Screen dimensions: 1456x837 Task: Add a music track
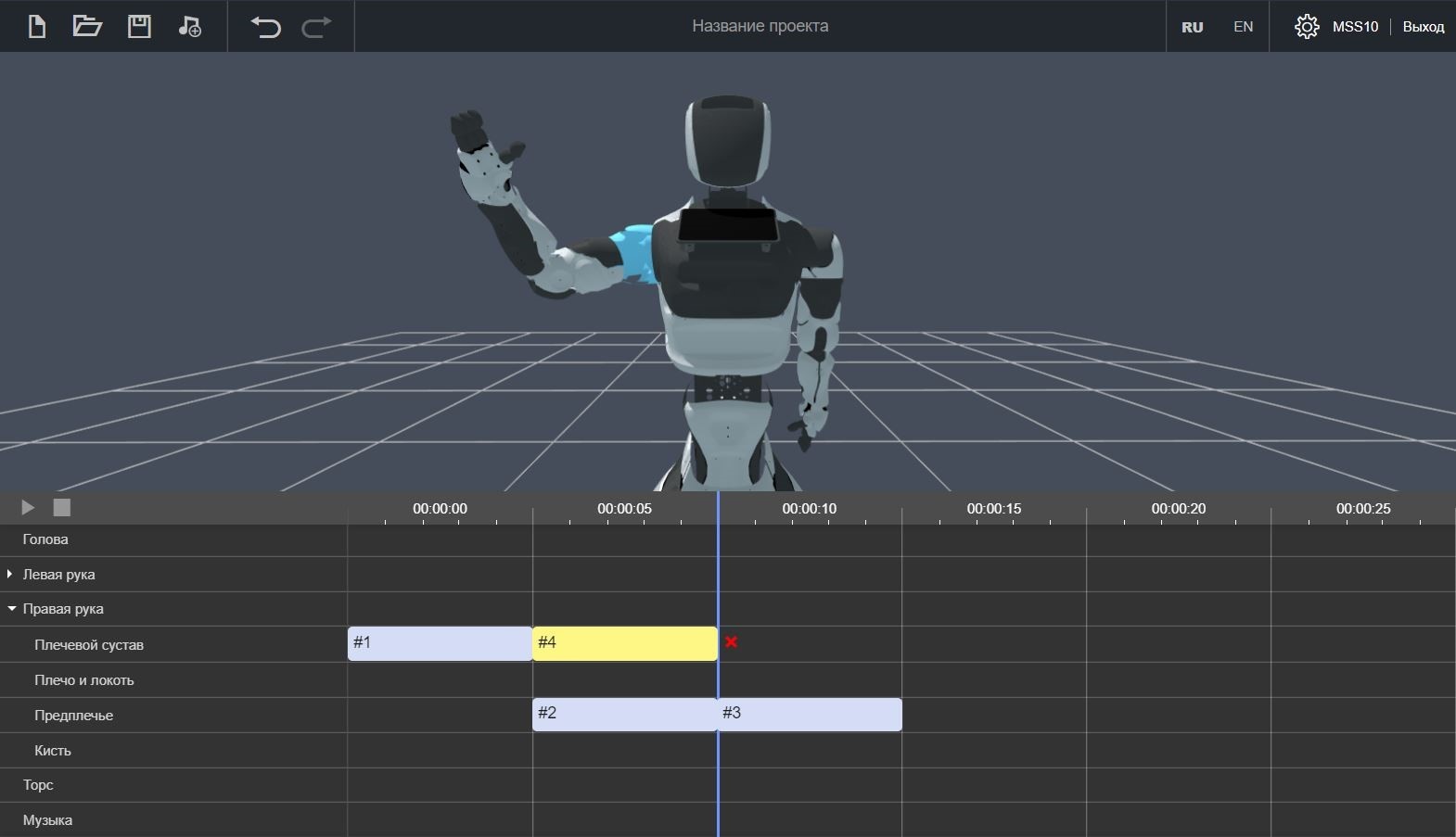click(189, 26)
